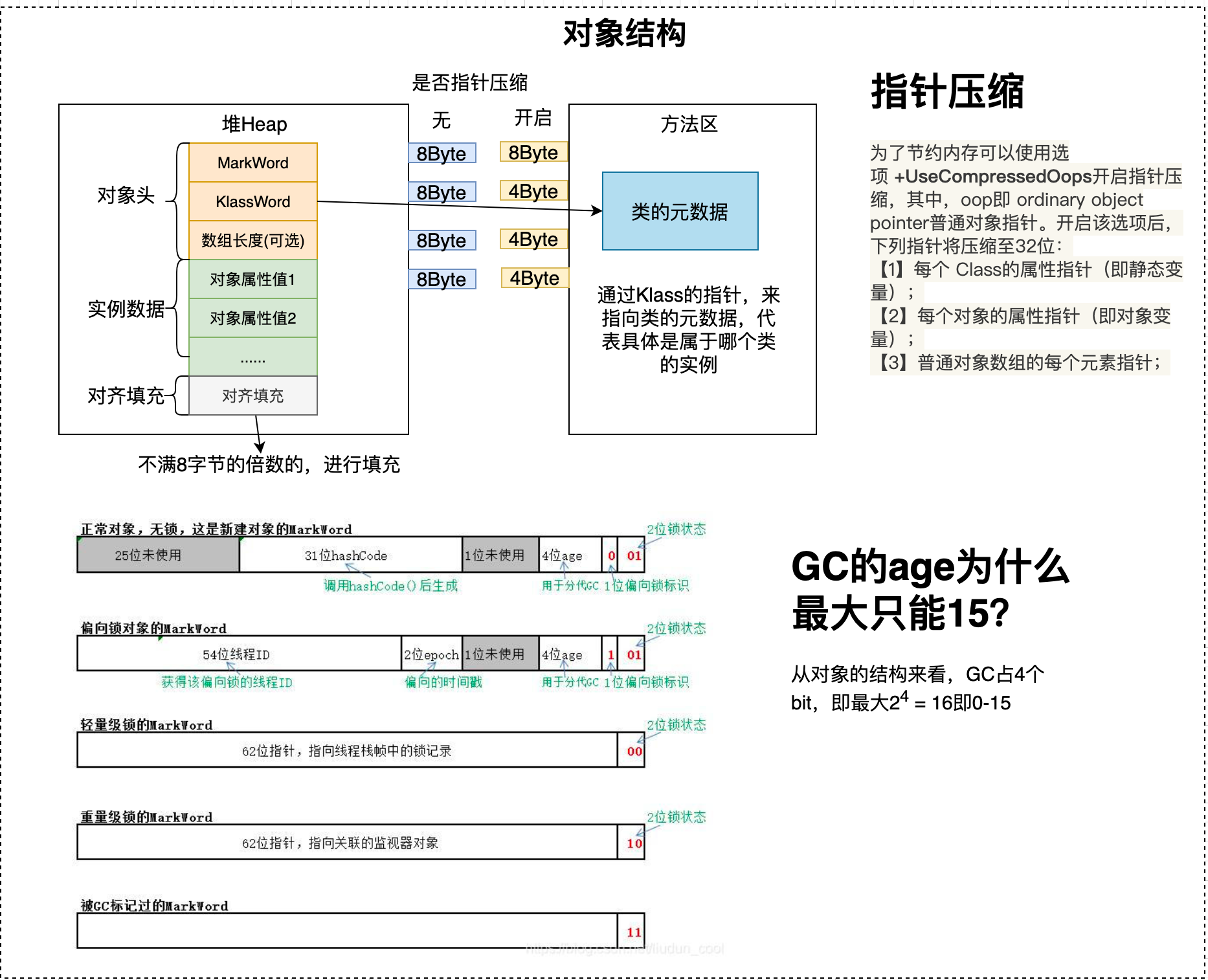Click the 数组长度(可选) box
1208x980 pixels.
253,240
